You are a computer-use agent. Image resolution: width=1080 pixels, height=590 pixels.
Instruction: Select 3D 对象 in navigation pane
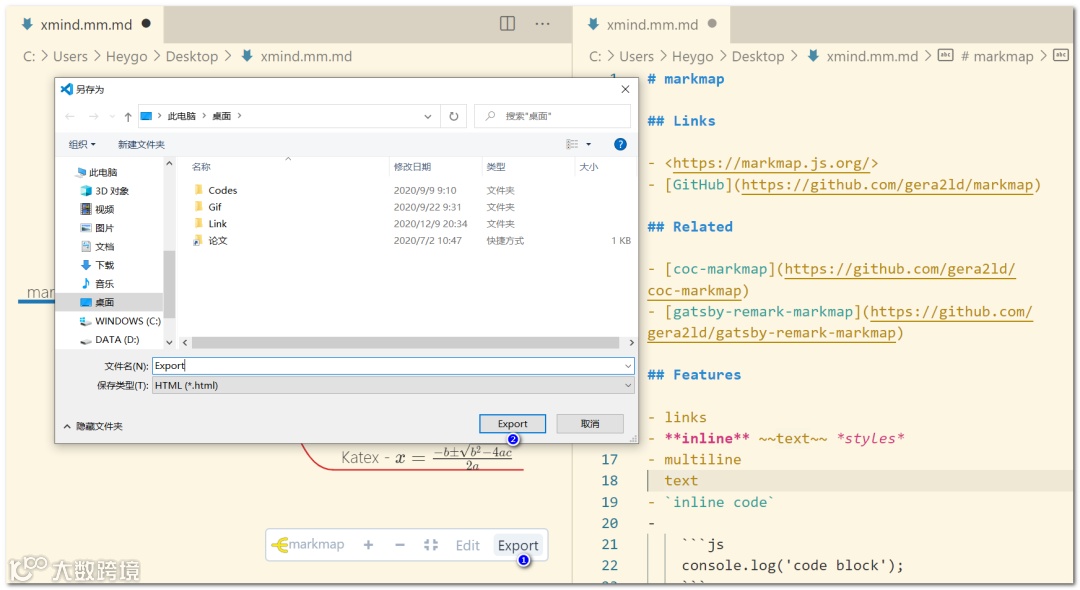click(104, 191)
